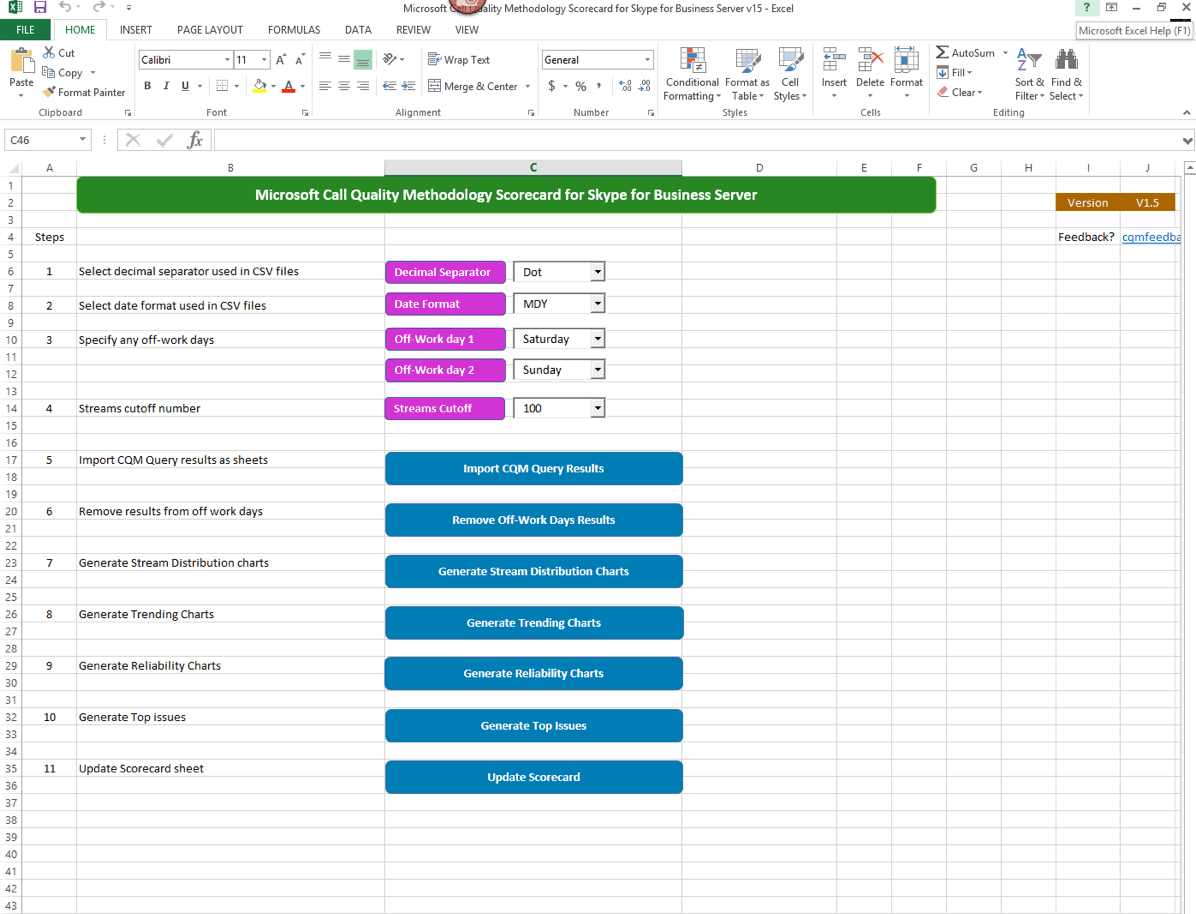Enable Wrap Text for selection
The height and width of the screenshot is (914, 1196).
point(459,59)
